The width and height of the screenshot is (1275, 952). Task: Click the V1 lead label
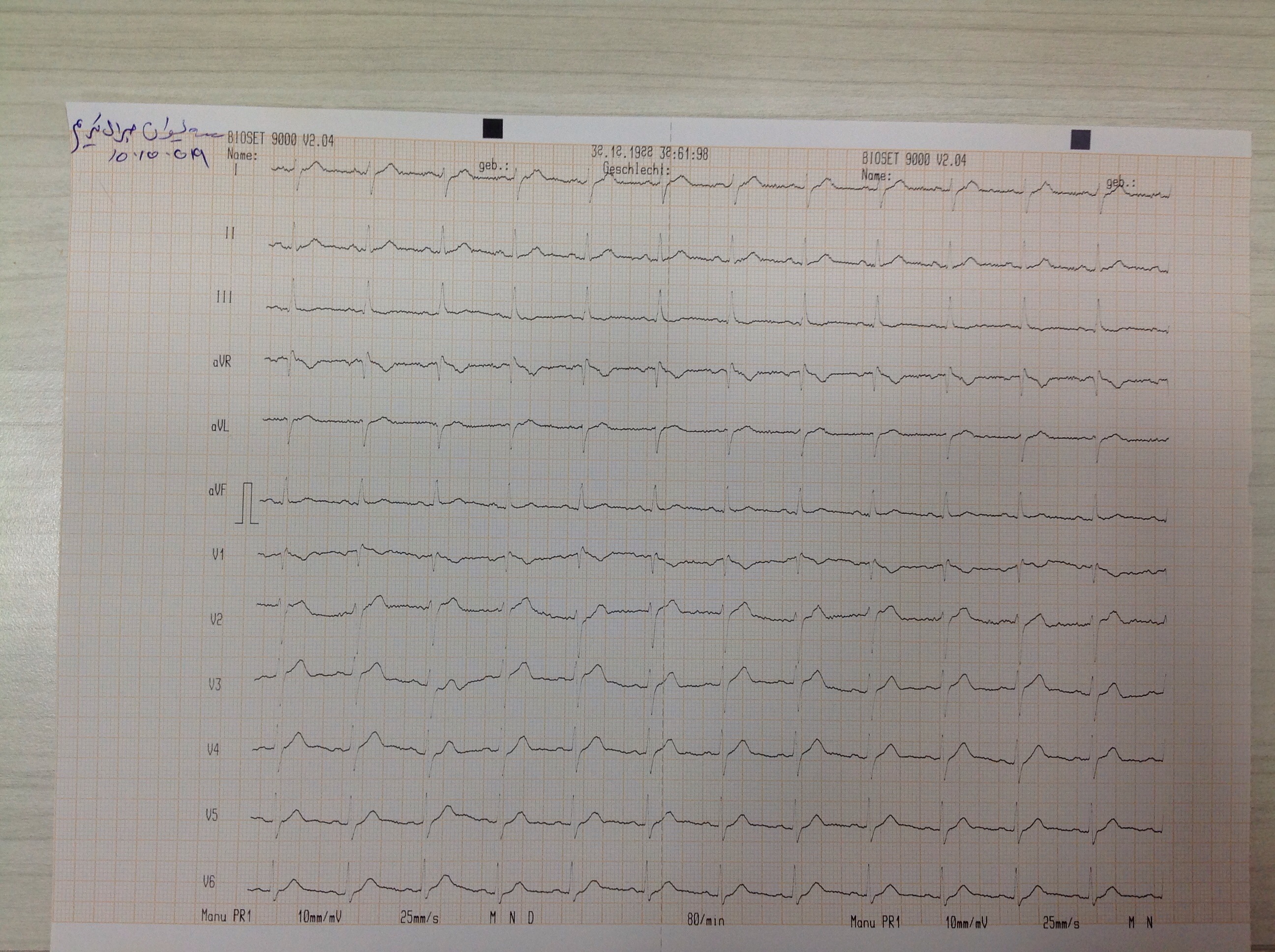pos(217,554)
